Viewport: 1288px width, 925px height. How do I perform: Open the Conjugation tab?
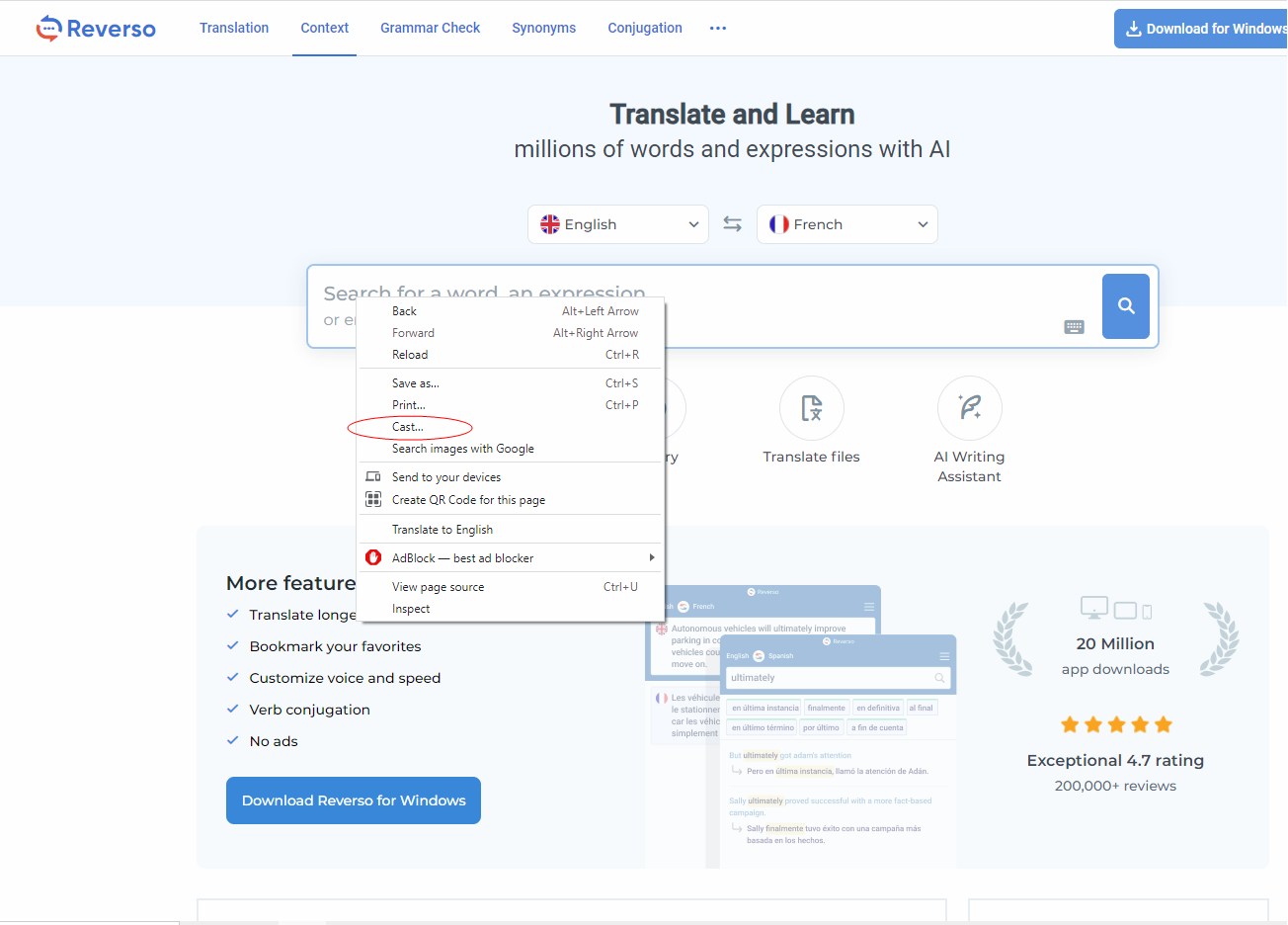point(645,28)
